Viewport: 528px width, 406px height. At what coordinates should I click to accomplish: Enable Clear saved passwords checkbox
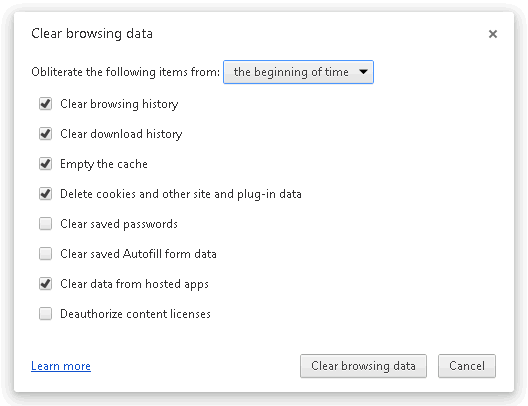tap(45, 224)
